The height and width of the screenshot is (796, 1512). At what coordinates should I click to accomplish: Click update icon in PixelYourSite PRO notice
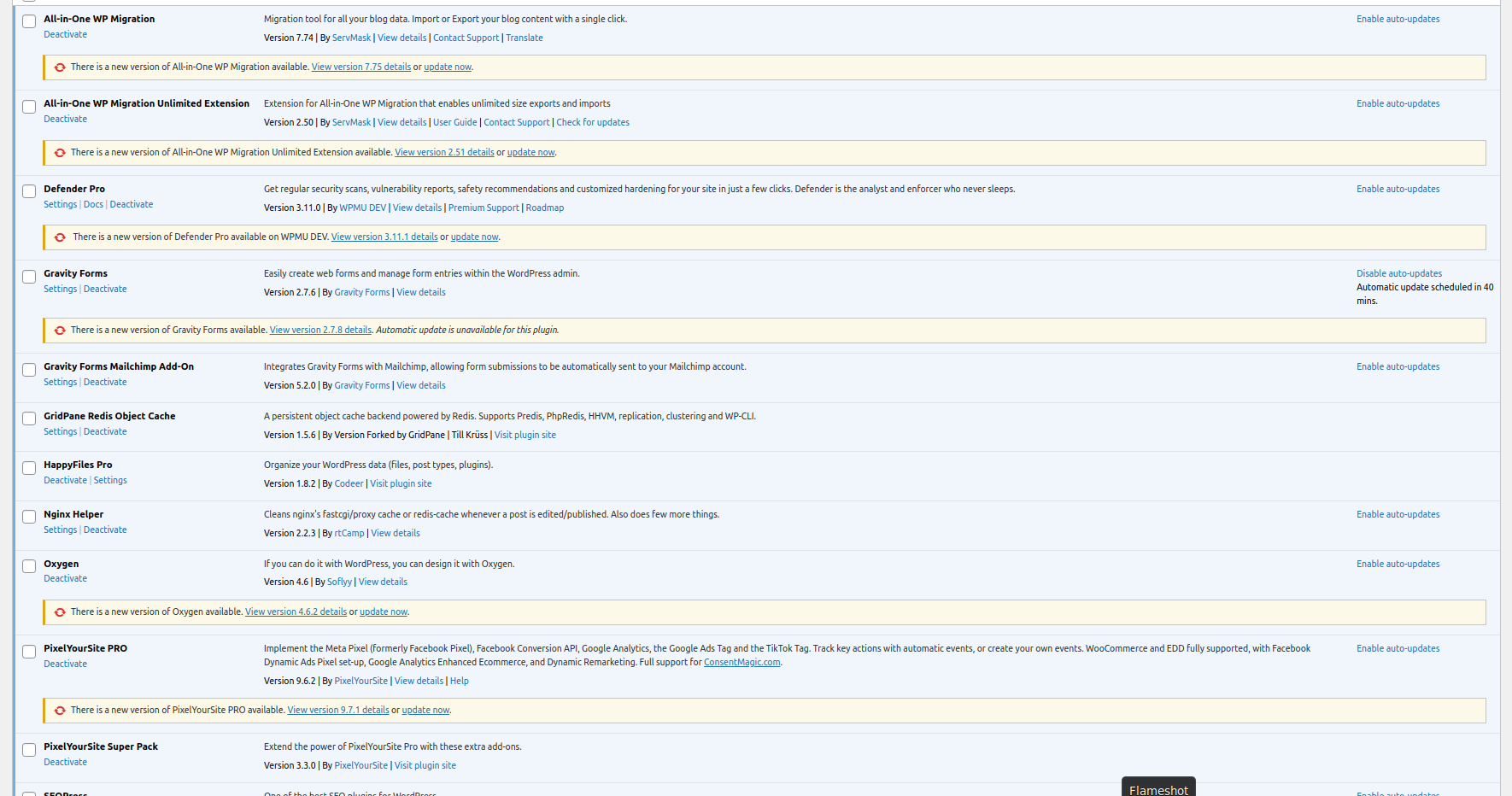(60, 711)
